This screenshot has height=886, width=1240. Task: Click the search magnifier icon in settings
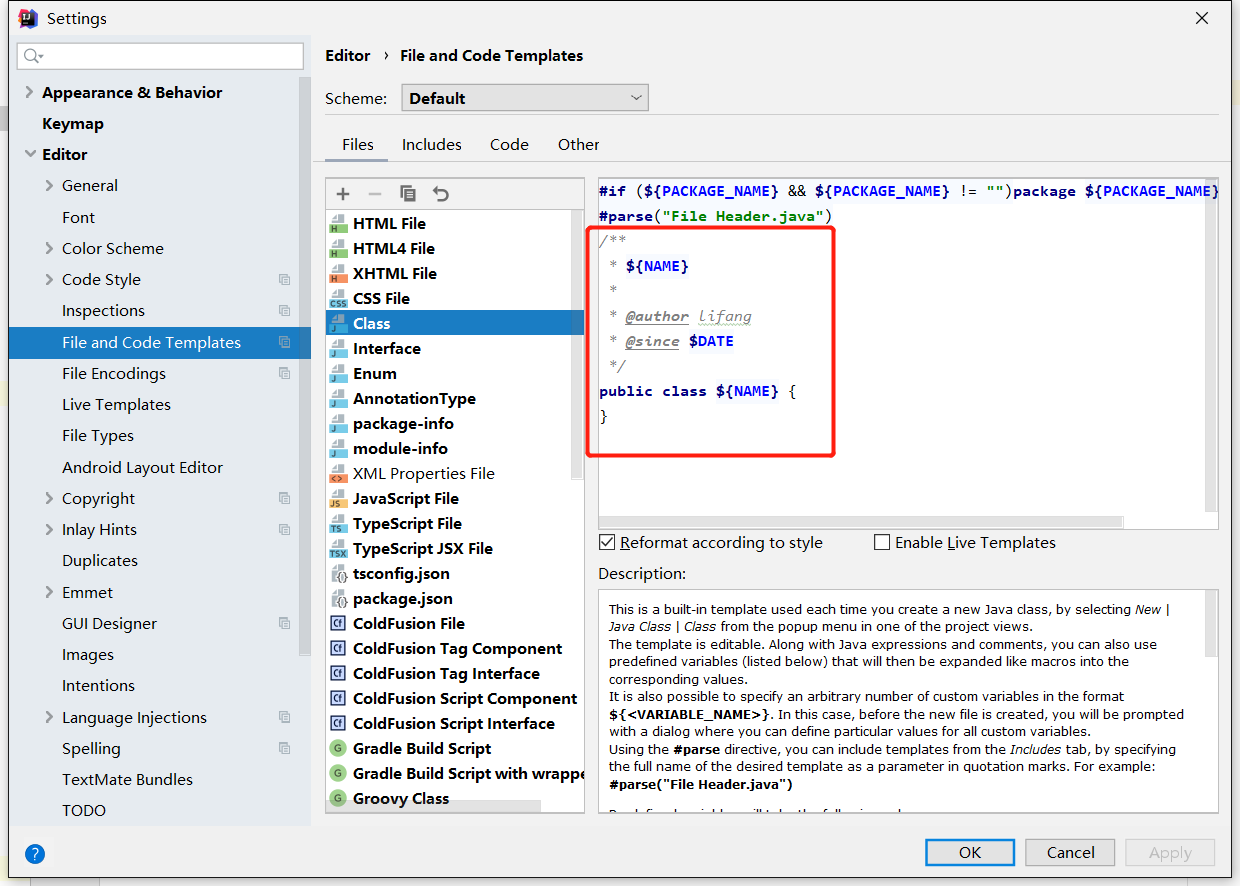click(x=33, y=56)
